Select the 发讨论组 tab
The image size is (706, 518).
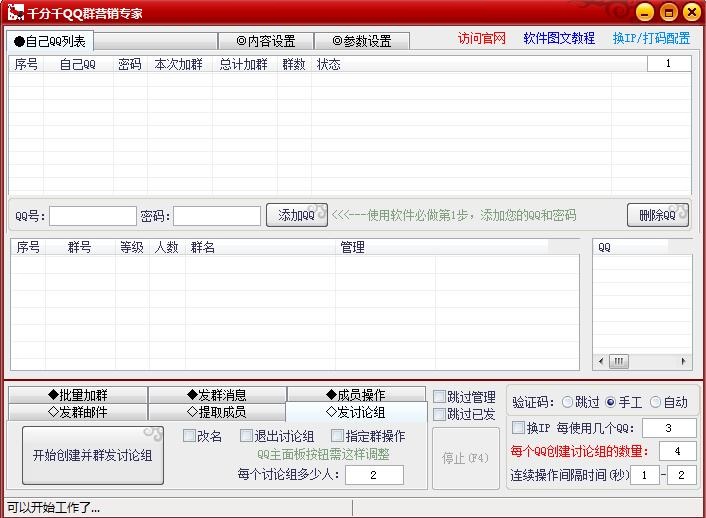(356, 412)
